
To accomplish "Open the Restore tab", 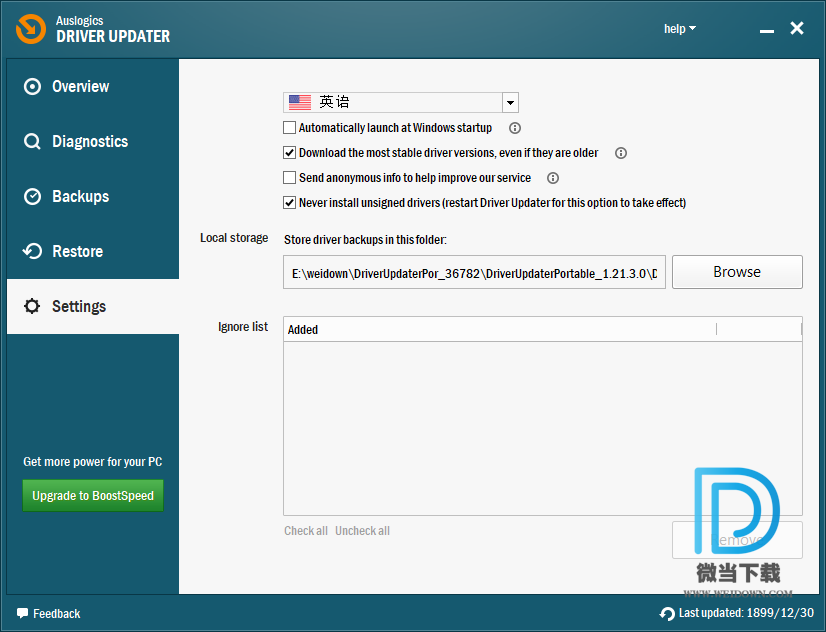I will 93,251.
